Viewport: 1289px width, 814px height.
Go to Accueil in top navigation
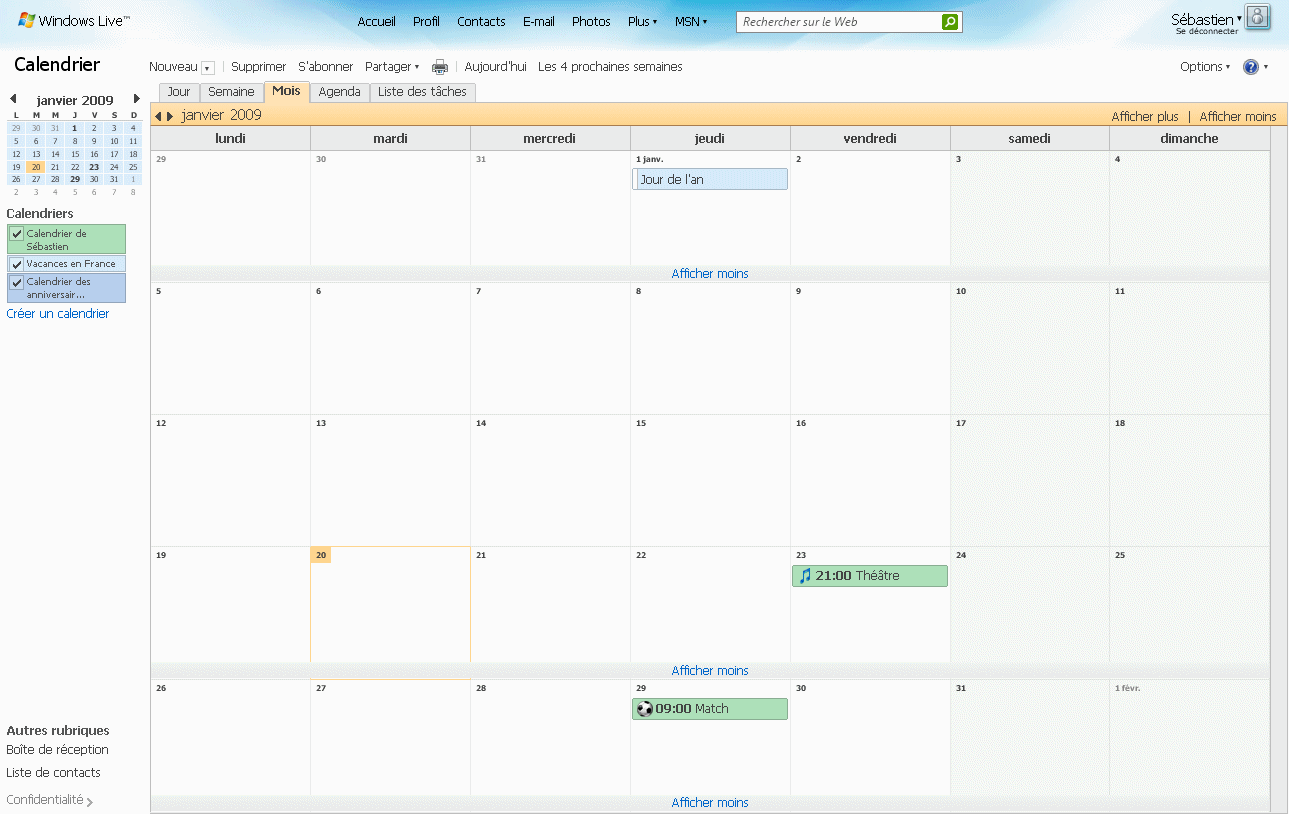(x=377, y=21)
